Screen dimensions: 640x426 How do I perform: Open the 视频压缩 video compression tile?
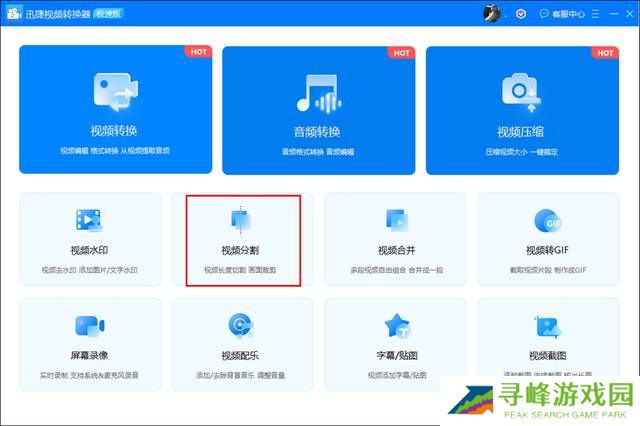point(522,109)
